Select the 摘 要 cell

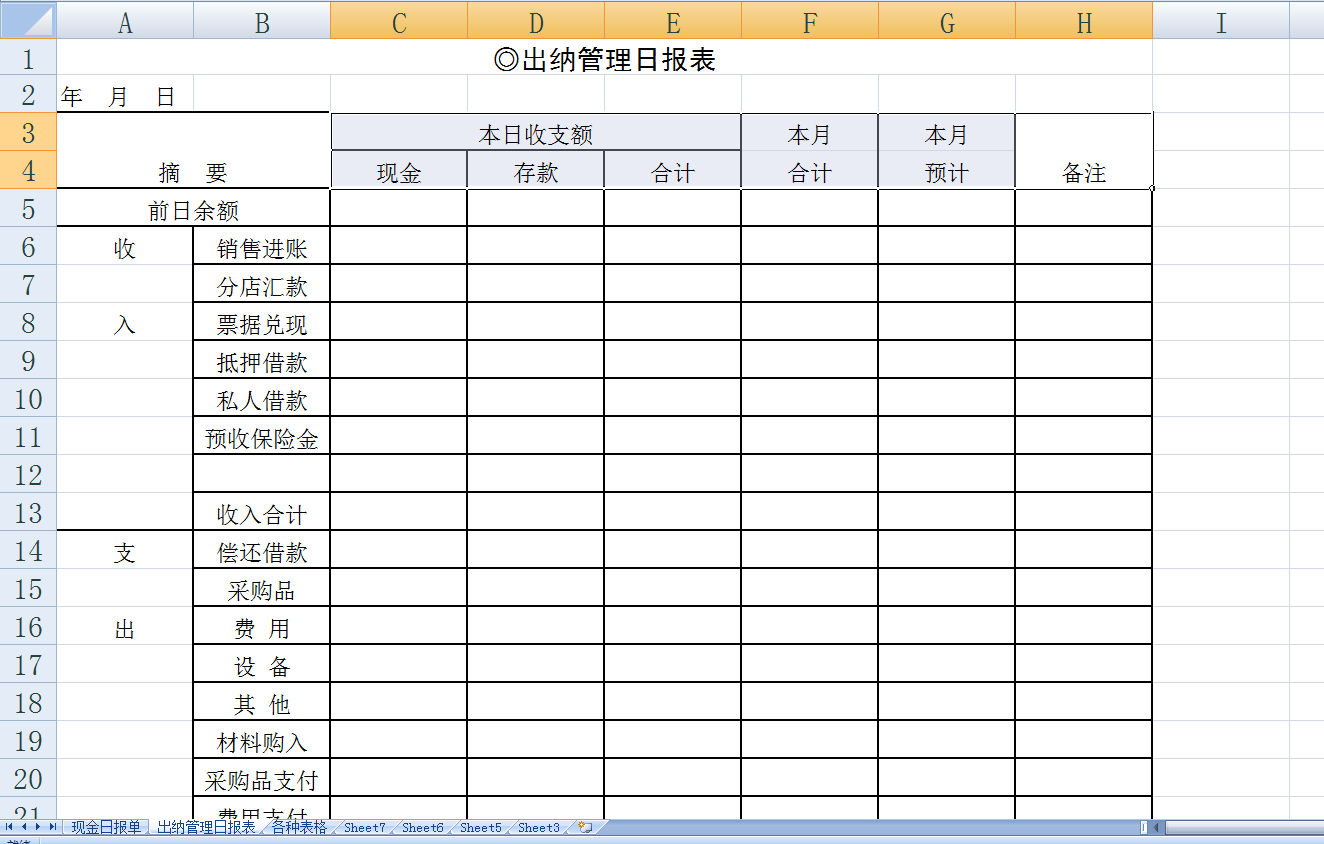193,152
